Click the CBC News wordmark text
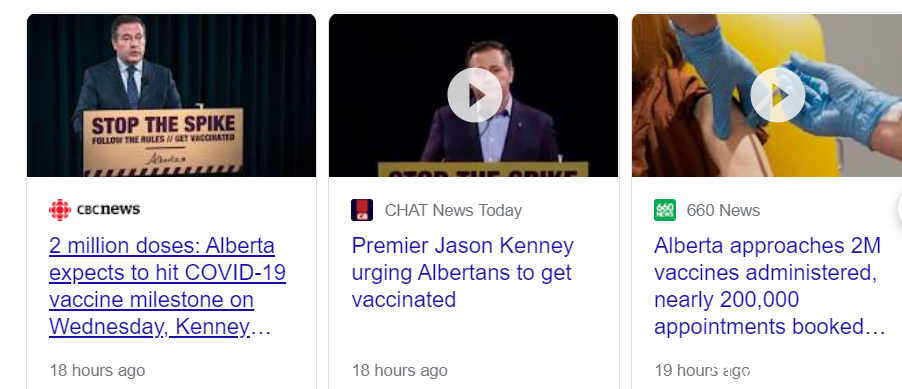 108,209
